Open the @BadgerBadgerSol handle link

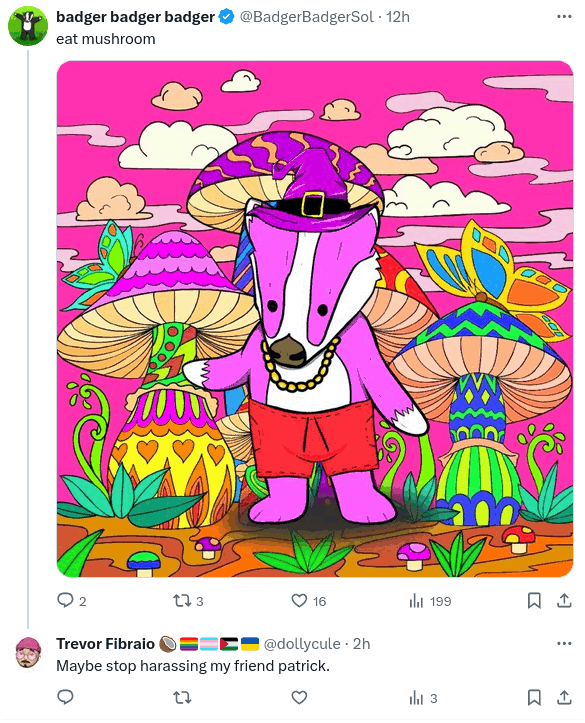[307, 17]
